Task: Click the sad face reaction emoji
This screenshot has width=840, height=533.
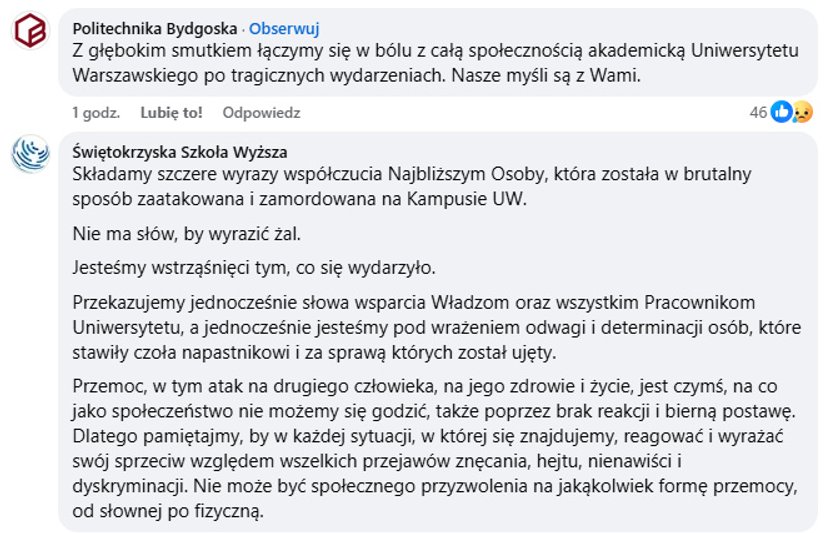Action: 802,112
